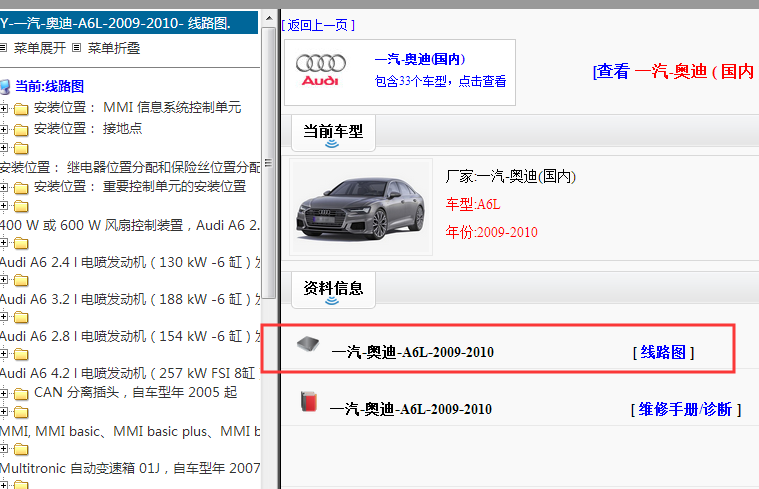Click the gray book icon beside 线路图 row
This screenshot has height=489, width=759.
pyautogui.click(x=308, y=344)
